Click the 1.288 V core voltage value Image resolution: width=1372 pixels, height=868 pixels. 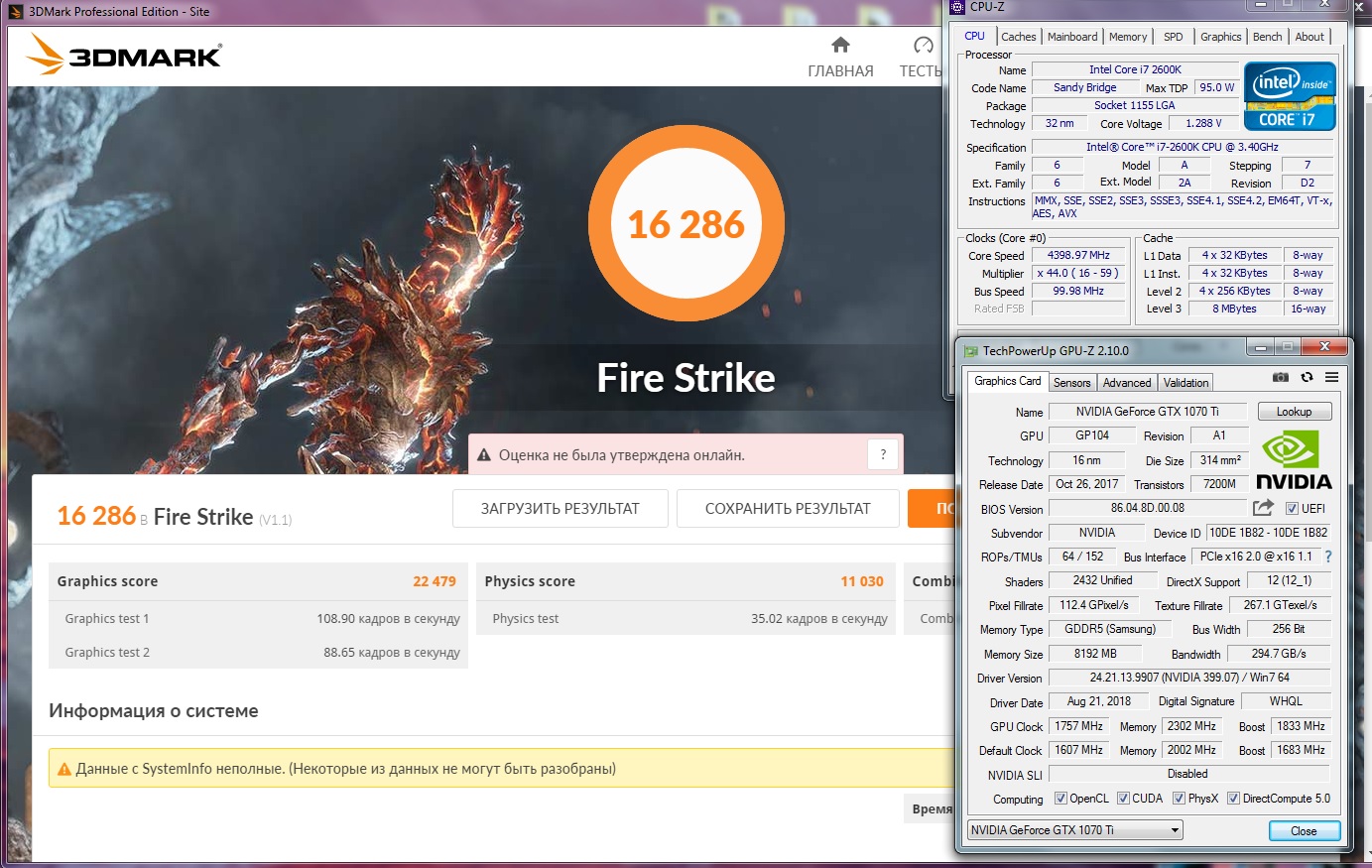(1204, 123)
